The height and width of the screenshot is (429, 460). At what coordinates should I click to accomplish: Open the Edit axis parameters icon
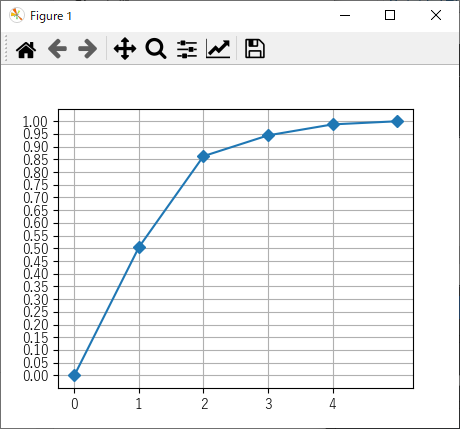[x=218, y=49]
